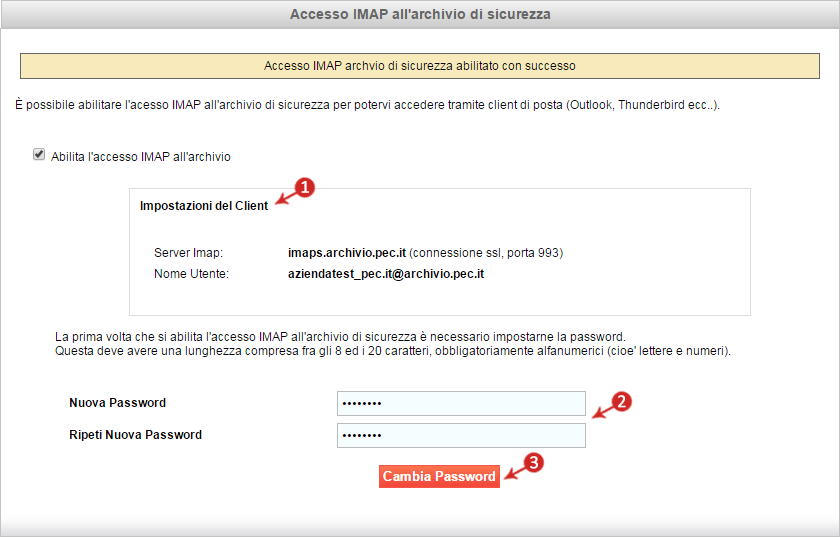Click the red number 3 annotation marker
Viewport: 840px width, 537px height.
pyautogui.click(x=534, y=463)
